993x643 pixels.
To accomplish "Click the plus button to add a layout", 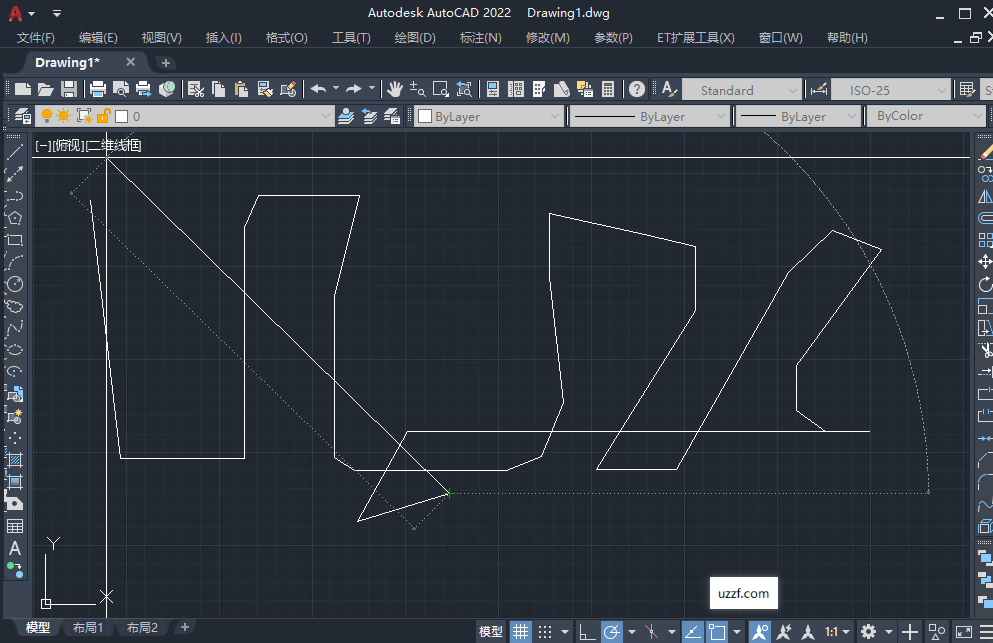I will 184,627.
